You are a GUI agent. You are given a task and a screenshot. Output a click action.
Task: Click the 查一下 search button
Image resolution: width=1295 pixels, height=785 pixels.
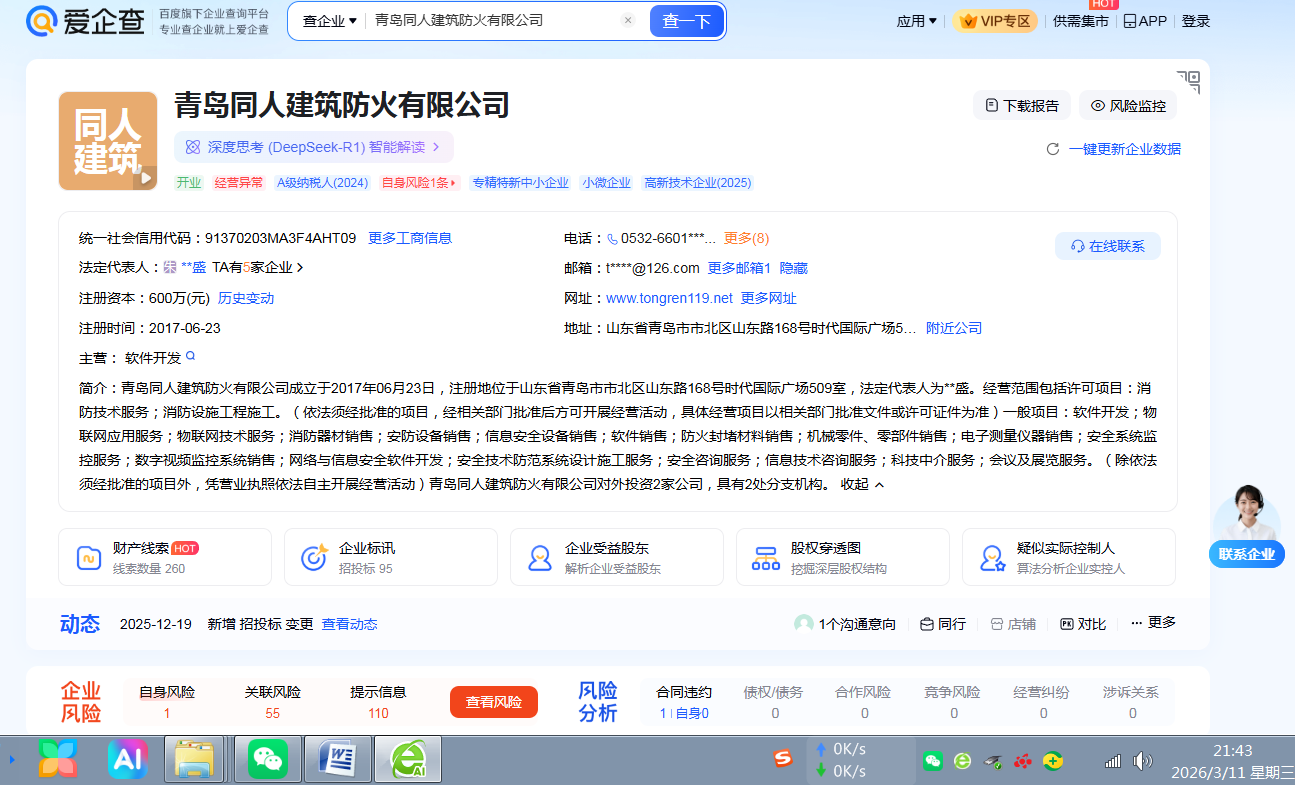(x=686, y=21)
